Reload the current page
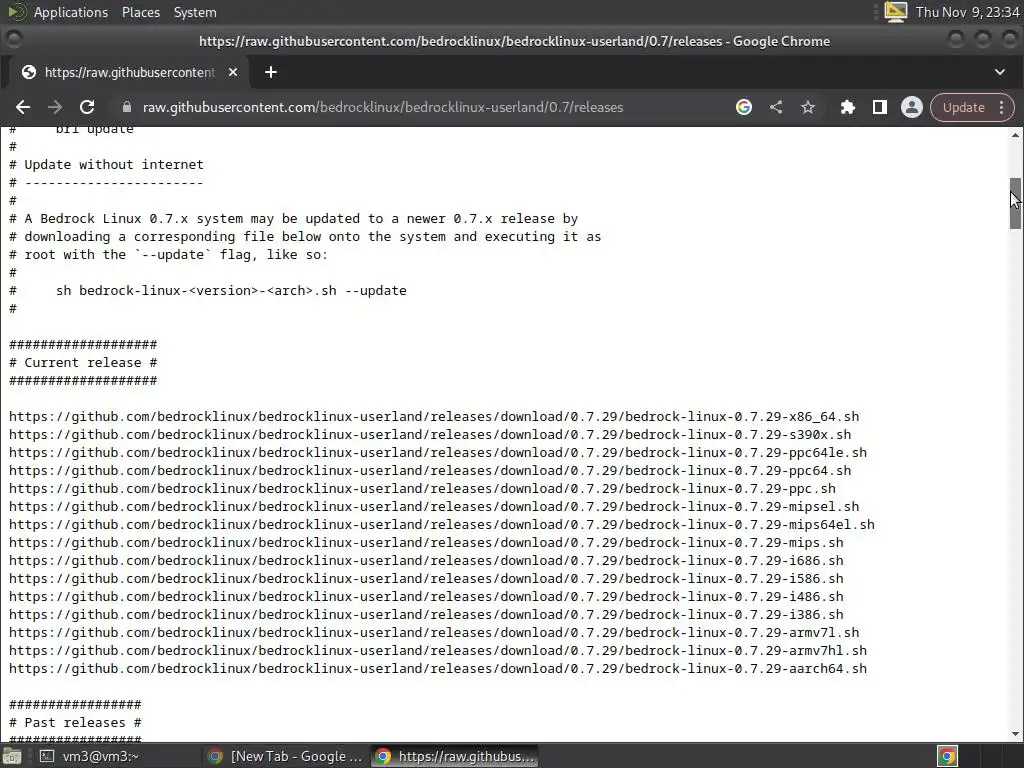The height and width of the screenshot is (768, 1024). point(87,107)
